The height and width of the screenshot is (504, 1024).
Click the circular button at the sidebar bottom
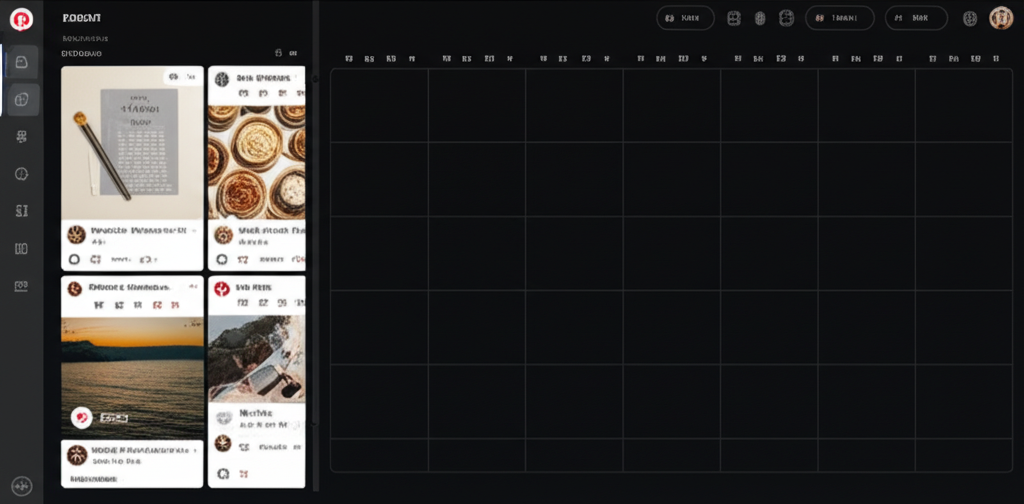[22, 486]
